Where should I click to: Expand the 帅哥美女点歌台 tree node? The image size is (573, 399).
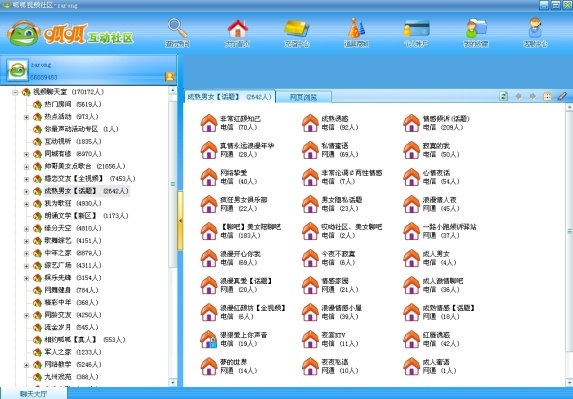(x=26, y=167)
